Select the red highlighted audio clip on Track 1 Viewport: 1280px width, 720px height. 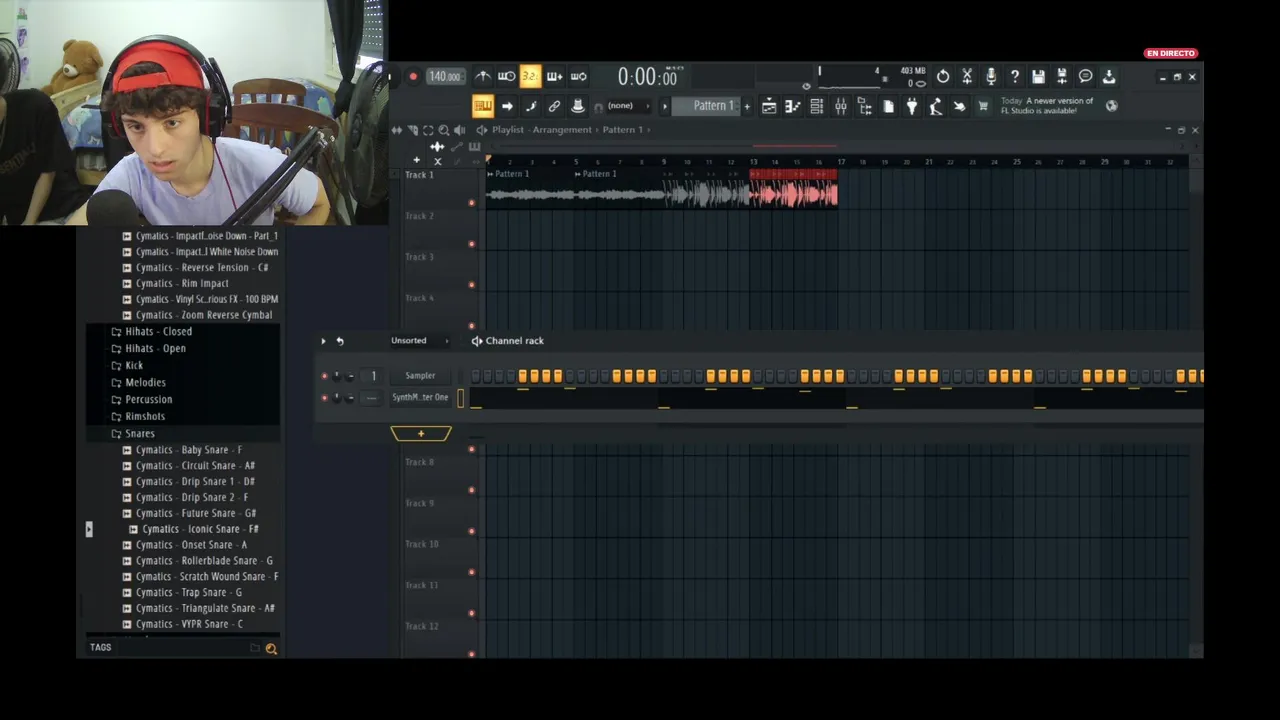[793, 188]
